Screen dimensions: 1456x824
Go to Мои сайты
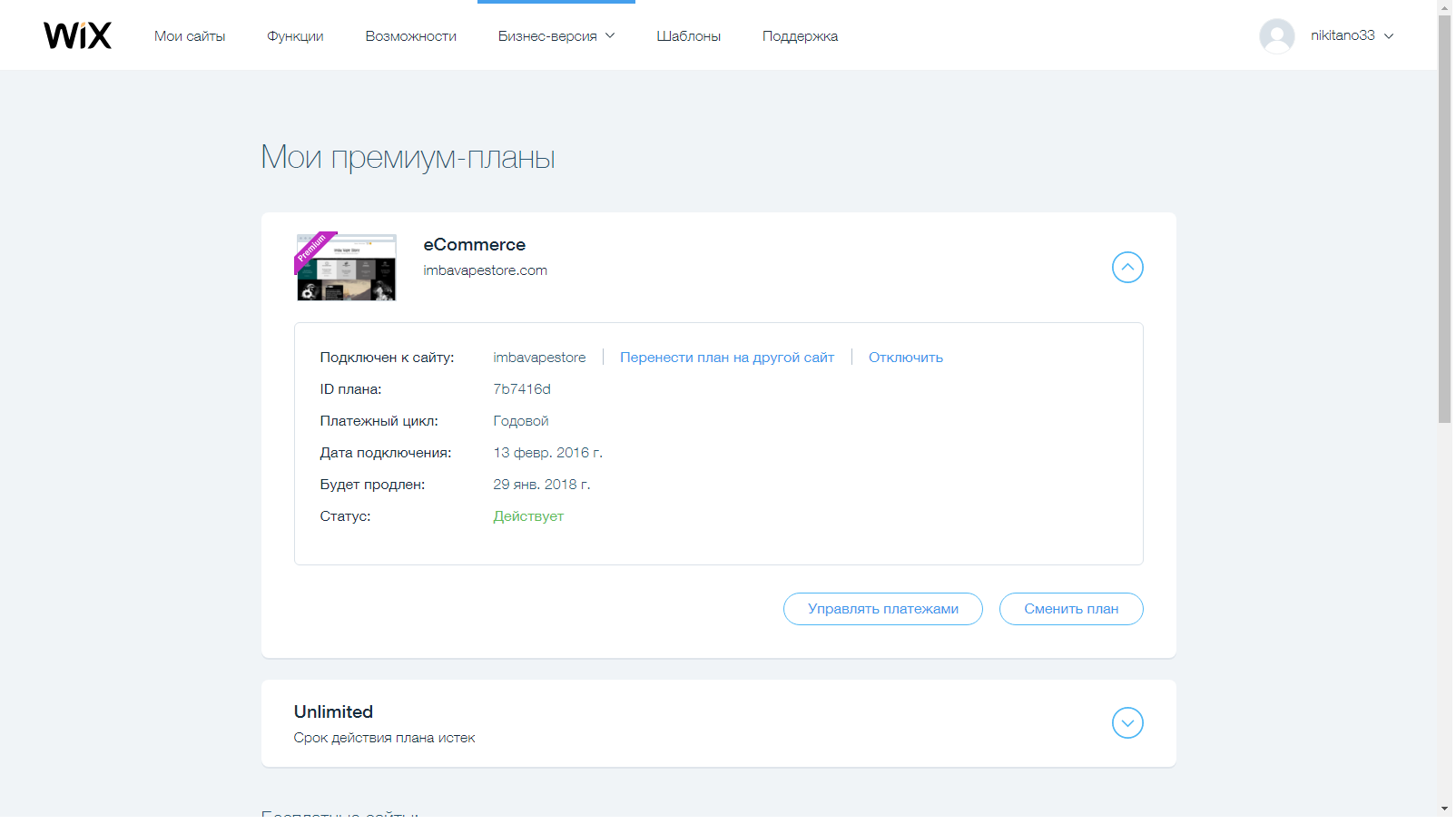pyautogui.click(x=190, y=36)
